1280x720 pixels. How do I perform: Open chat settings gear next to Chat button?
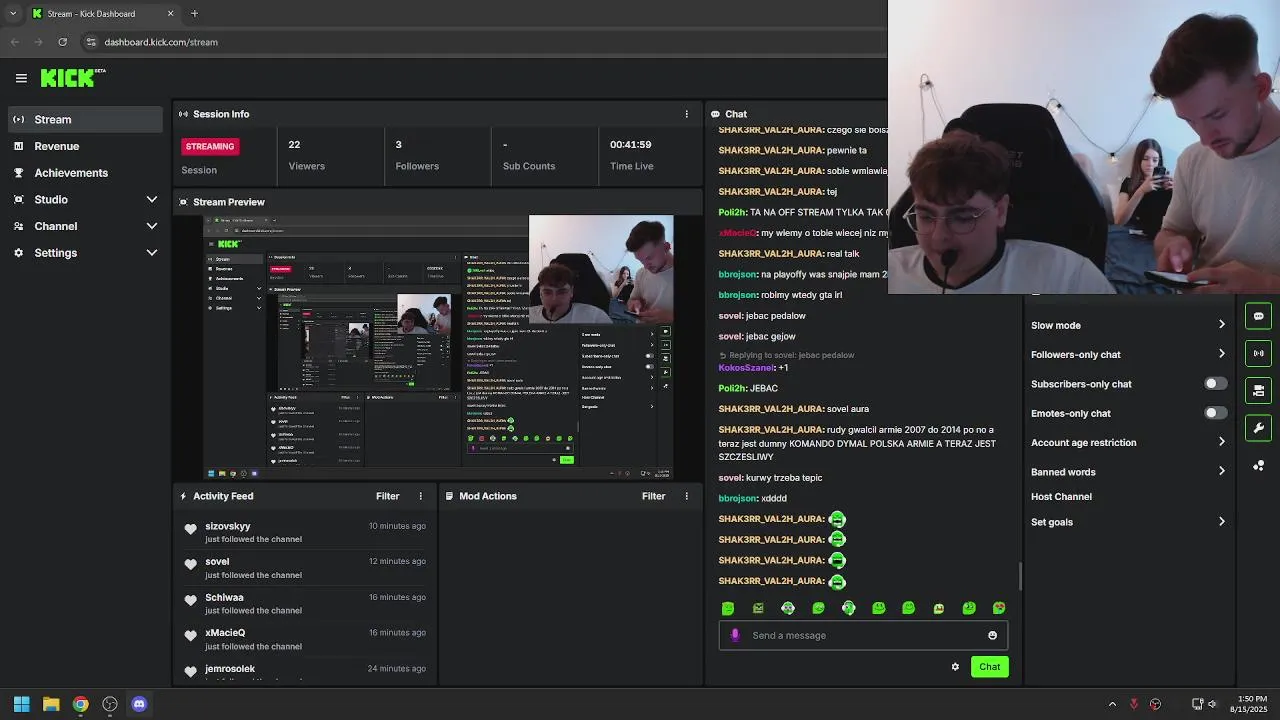click(x=955, y=667)
